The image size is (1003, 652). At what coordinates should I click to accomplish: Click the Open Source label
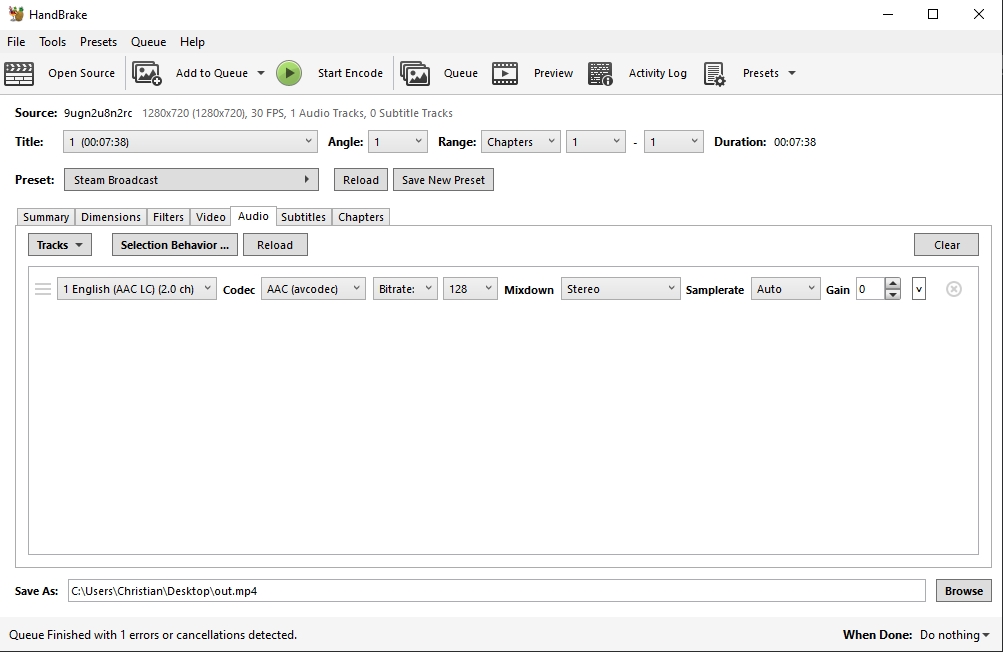click(x=81, y=73)
